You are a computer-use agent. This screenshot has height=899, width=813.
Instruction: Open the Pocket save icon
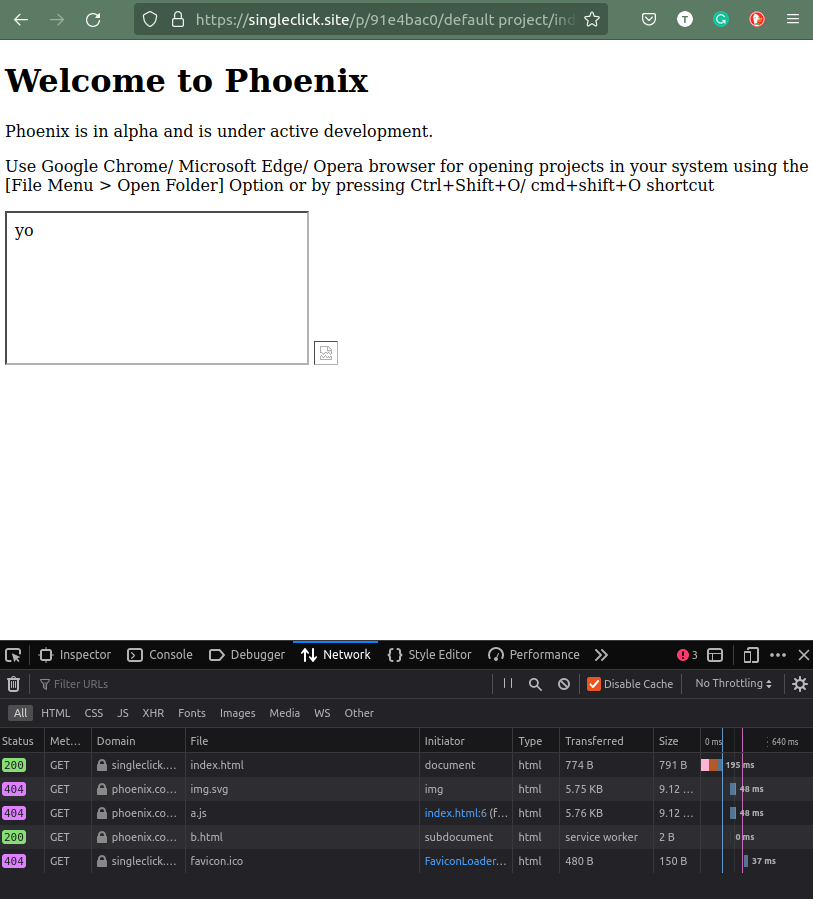648,19
